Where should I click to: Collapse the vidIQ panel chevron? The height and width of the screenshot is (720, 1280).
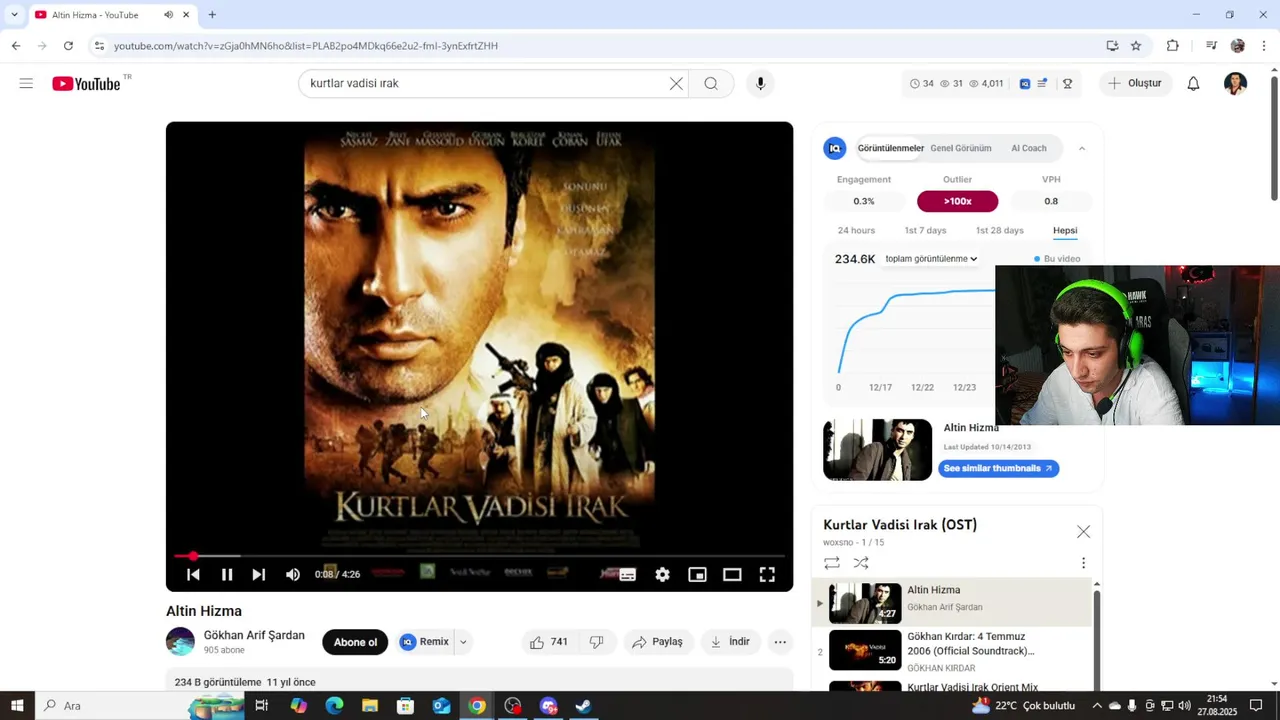pyautogui.click(x=1082, y=148)
